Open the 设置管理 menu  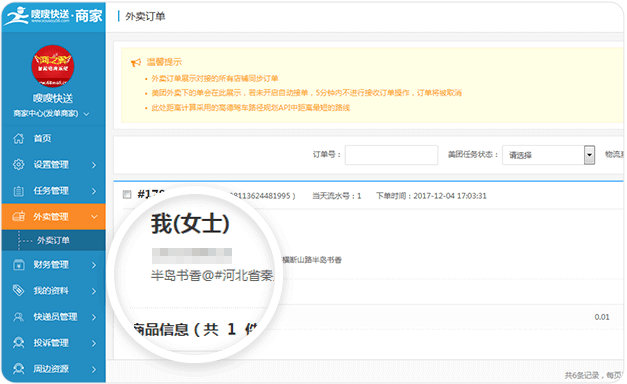tap(51, 164)
